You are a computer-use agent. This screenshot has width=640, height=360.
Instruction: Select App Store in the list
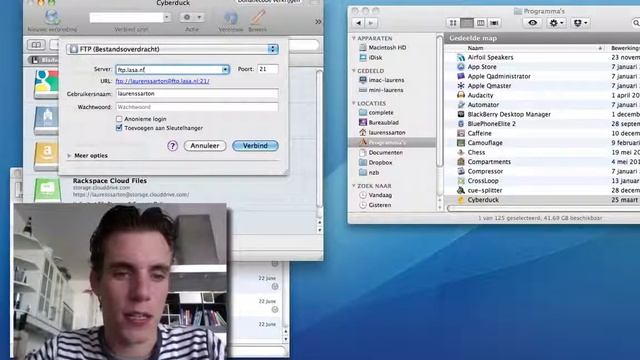tap(482, 67)
